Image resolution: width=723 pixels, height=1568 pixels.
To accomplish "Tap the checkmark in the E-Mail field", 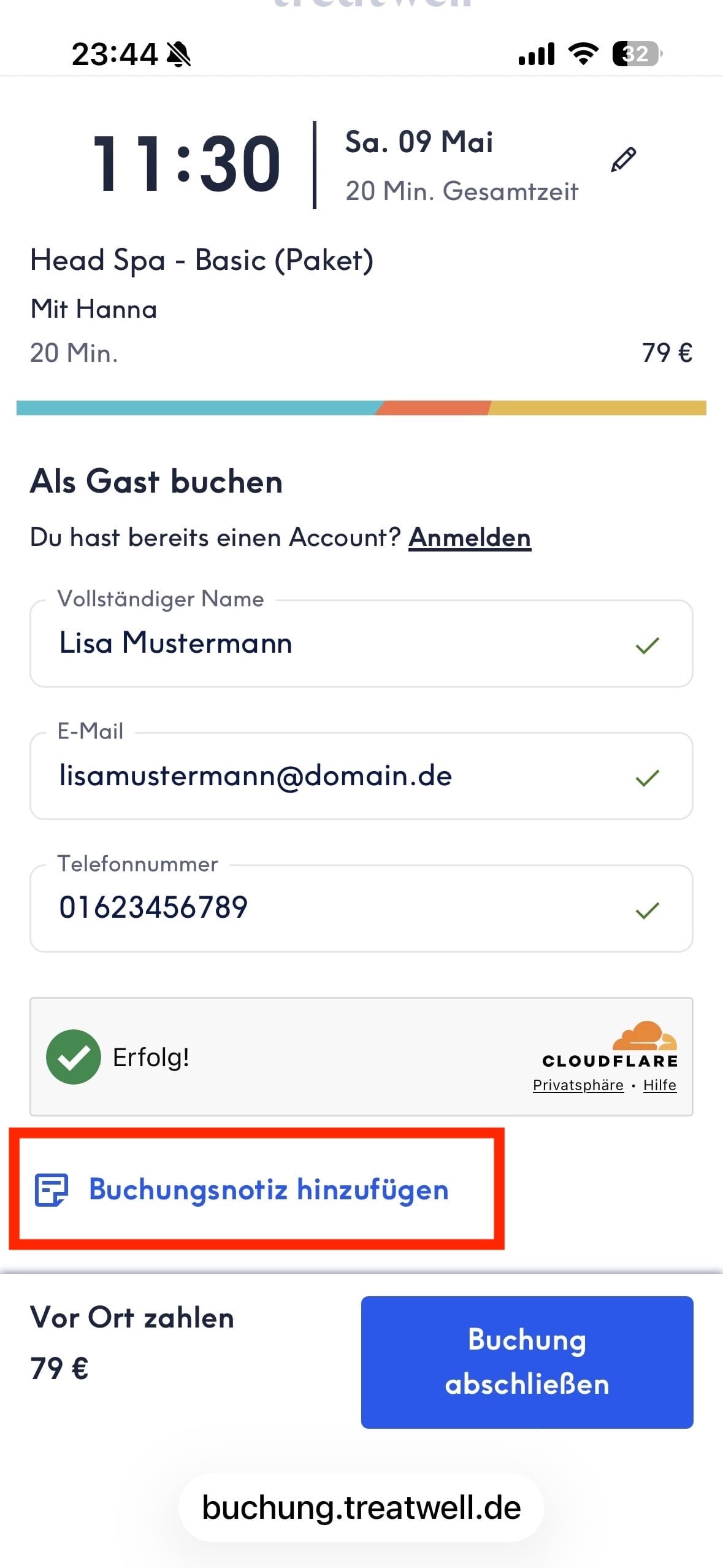I will (647, 777).
